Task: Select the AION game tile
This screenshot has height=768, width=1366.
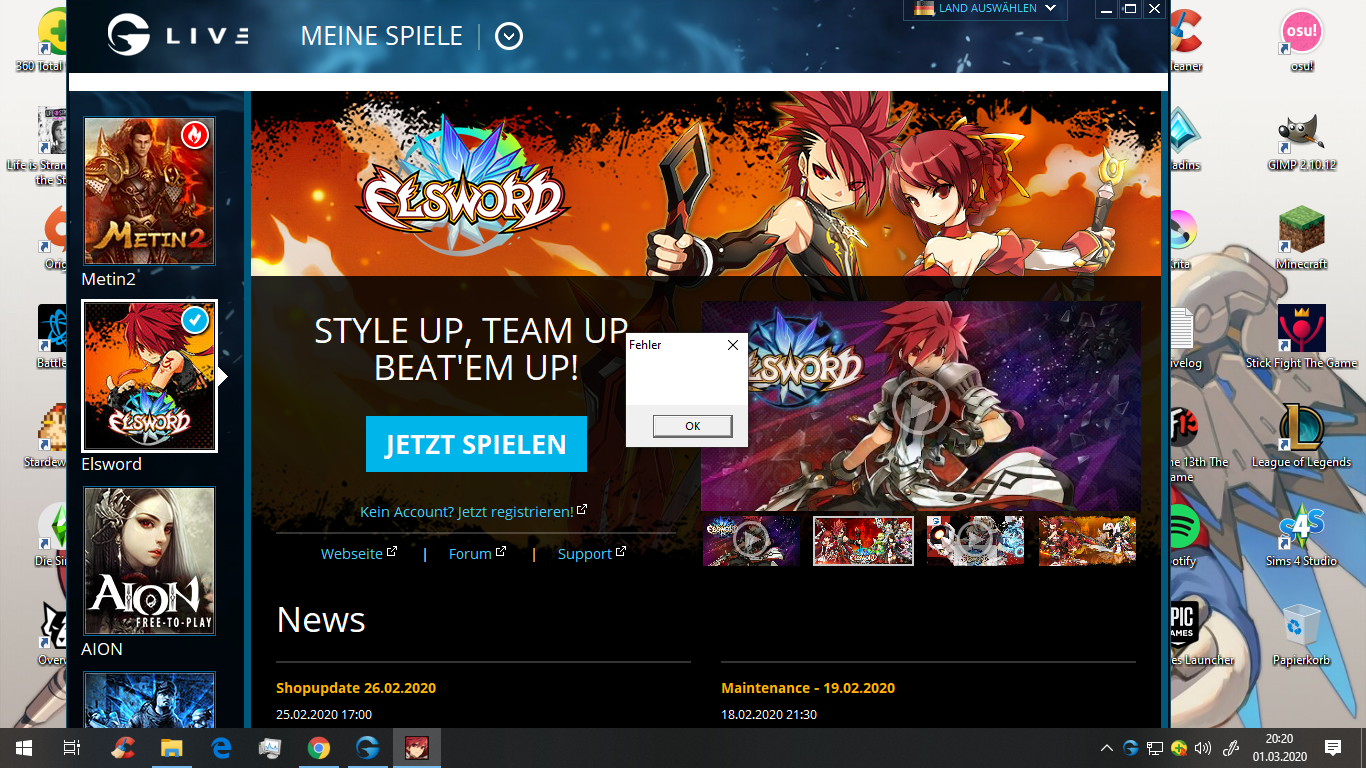Action: (149, 561)
